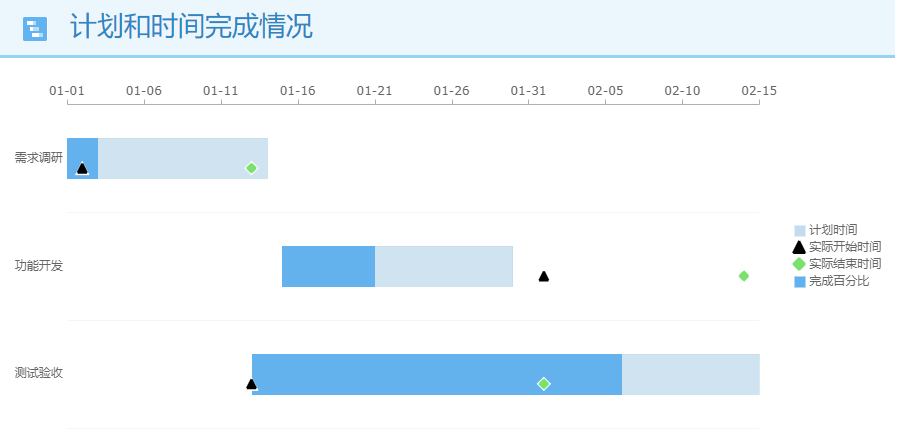This screenshot has height=441, width=921.
Task: Toggle 实际结束时间 legend entry
Action: click(837, 264)
